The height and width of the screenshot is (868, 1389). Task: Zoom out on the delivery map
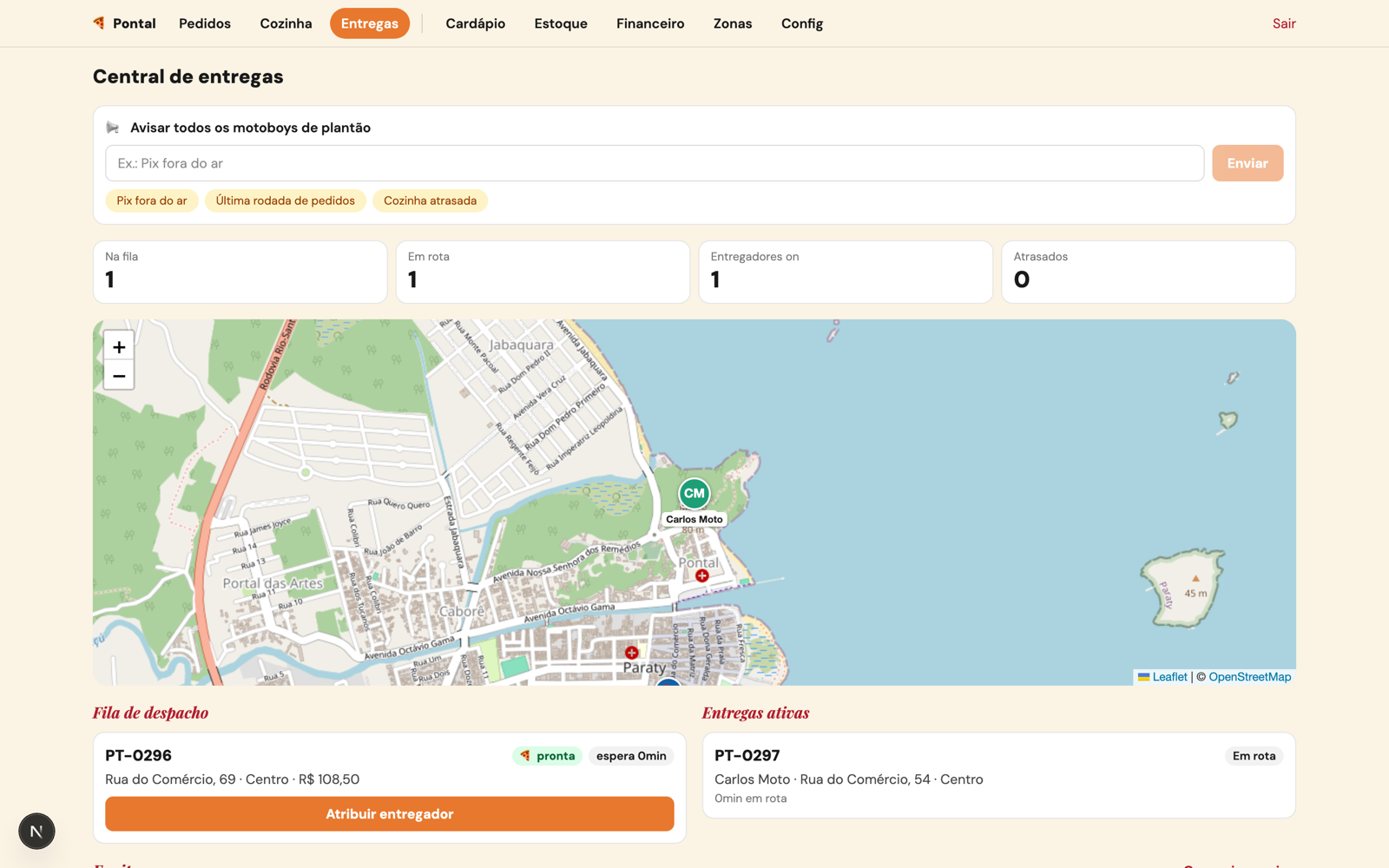[x=119, y=376]
